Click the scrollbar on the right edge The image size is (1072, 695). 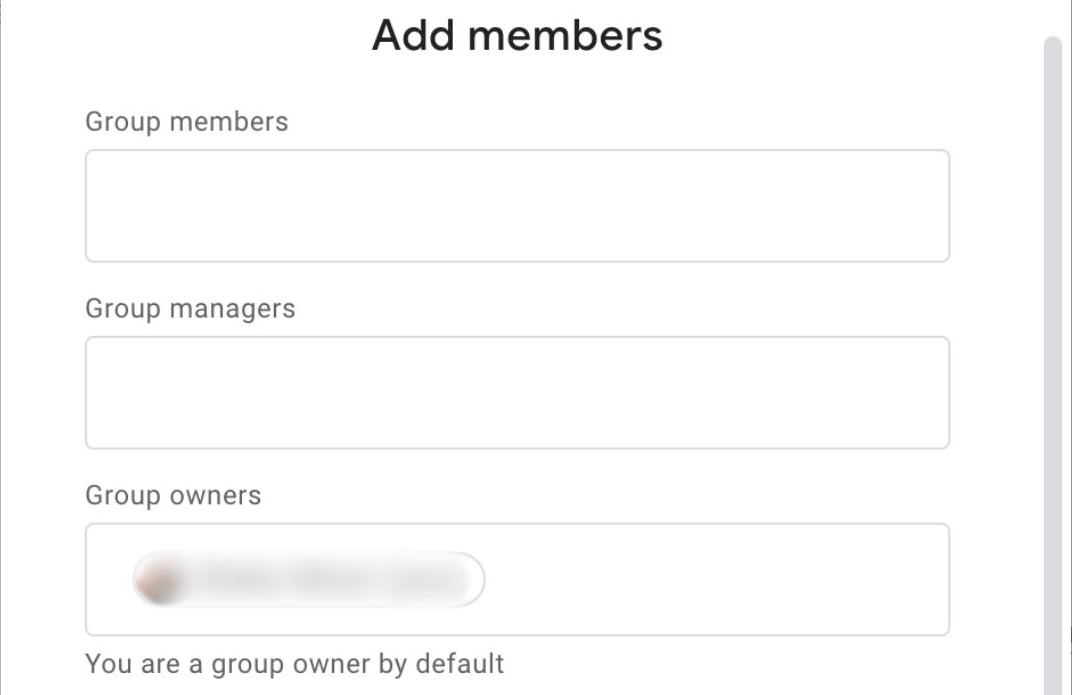(x=1050, y=350)
